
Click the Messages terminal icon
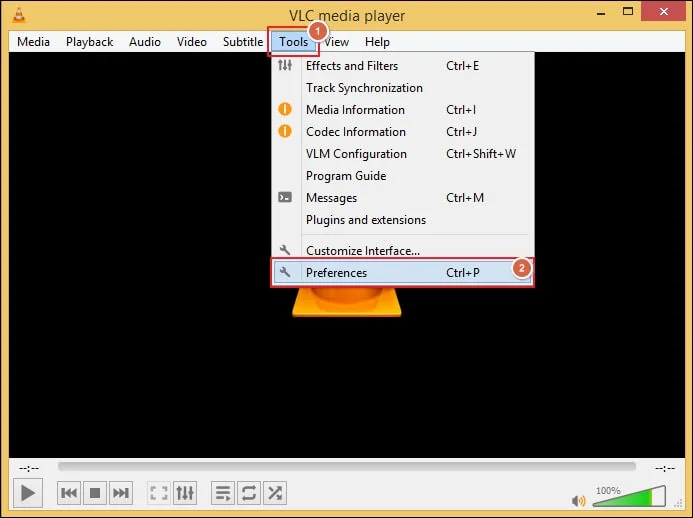click(285, 197)
